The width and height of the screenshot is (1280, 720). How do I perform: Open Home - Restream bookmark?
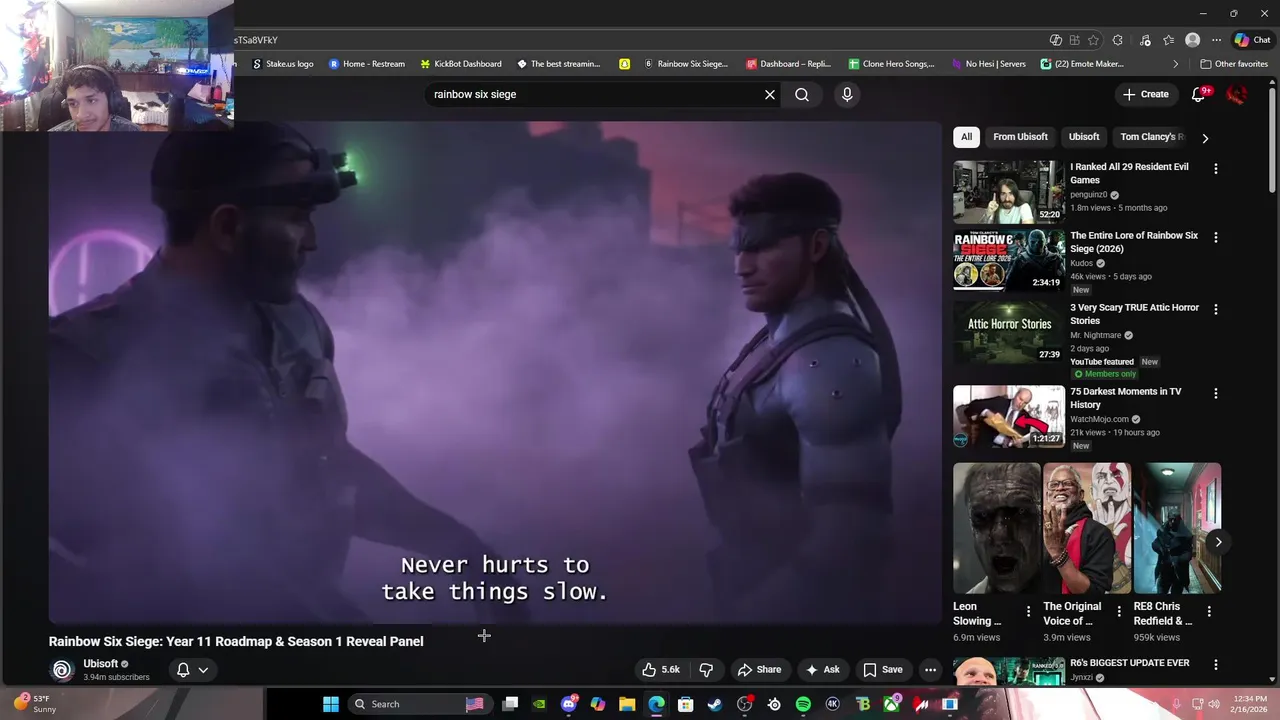(x=367, y=64)
